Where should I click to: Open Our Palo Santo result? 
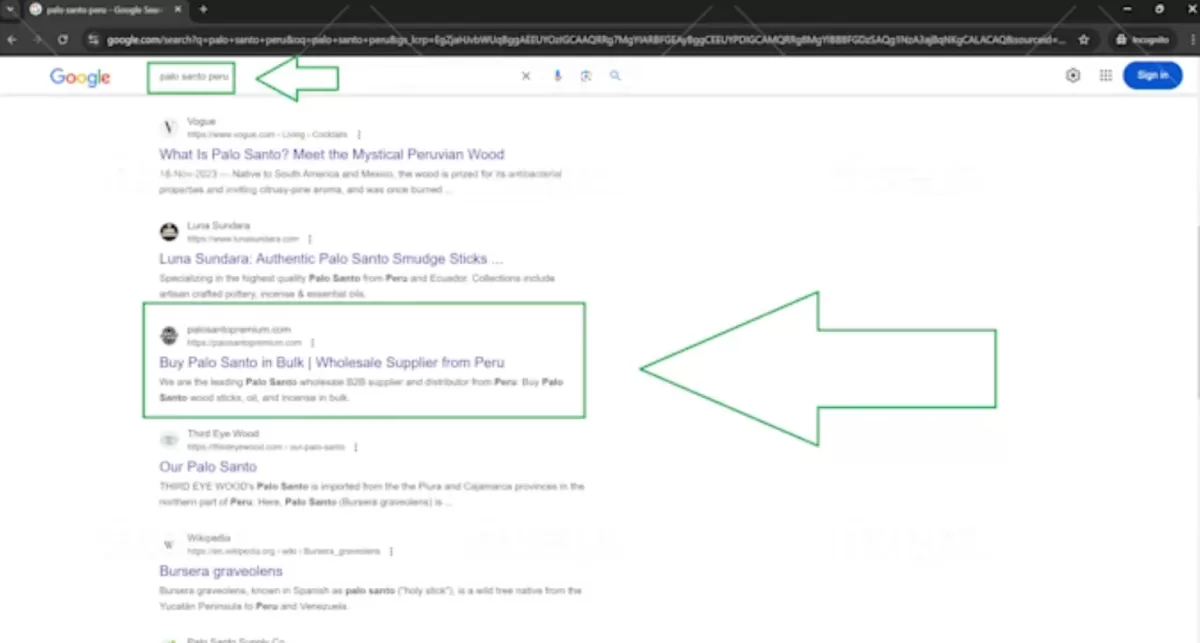[x=208, y=466]
